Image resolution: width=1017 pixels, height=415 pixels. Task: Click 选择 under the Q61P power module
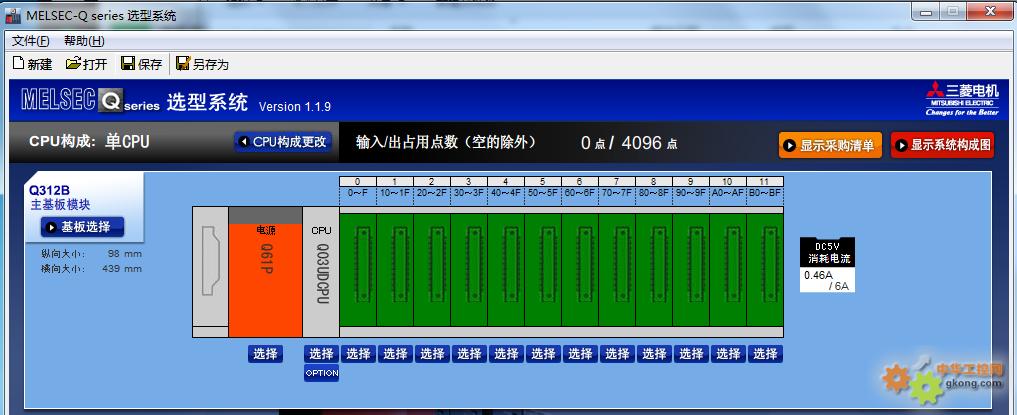265,353
